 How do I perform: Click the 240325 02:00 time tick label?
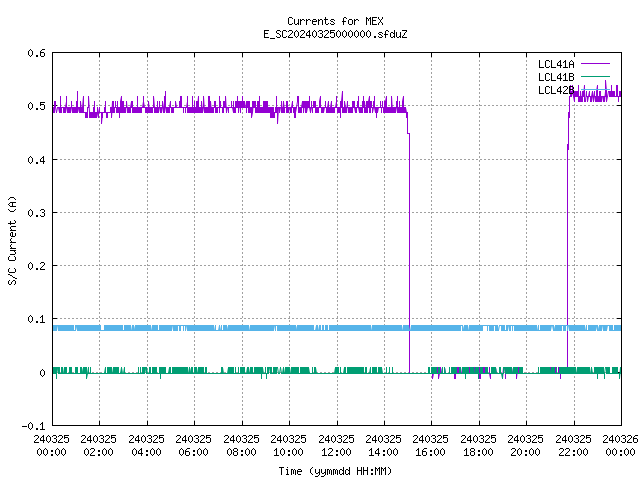click(98, 446)
